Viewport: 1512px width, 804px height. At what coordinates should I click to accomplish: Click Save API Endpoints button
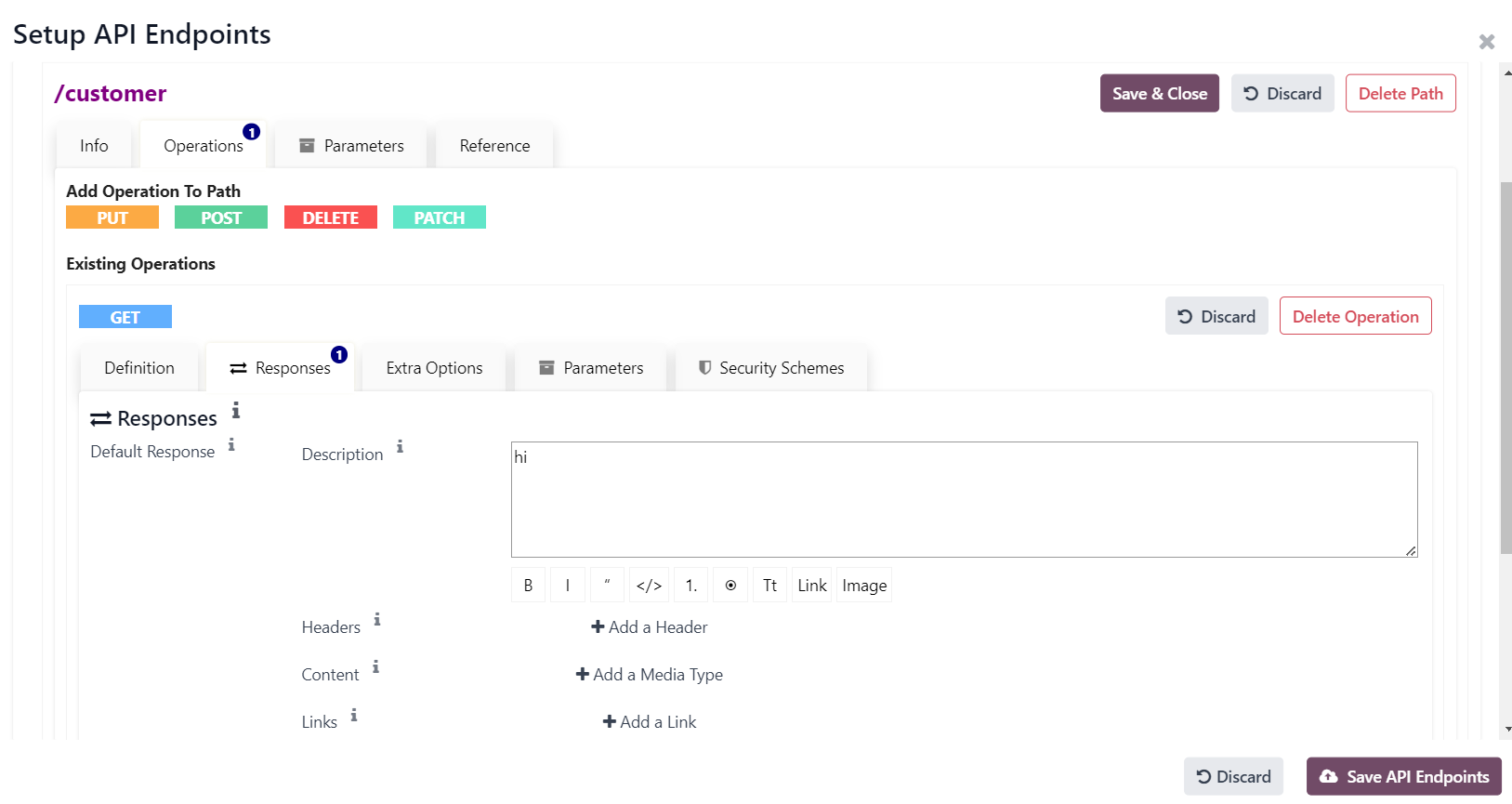tap(1403, 777)
